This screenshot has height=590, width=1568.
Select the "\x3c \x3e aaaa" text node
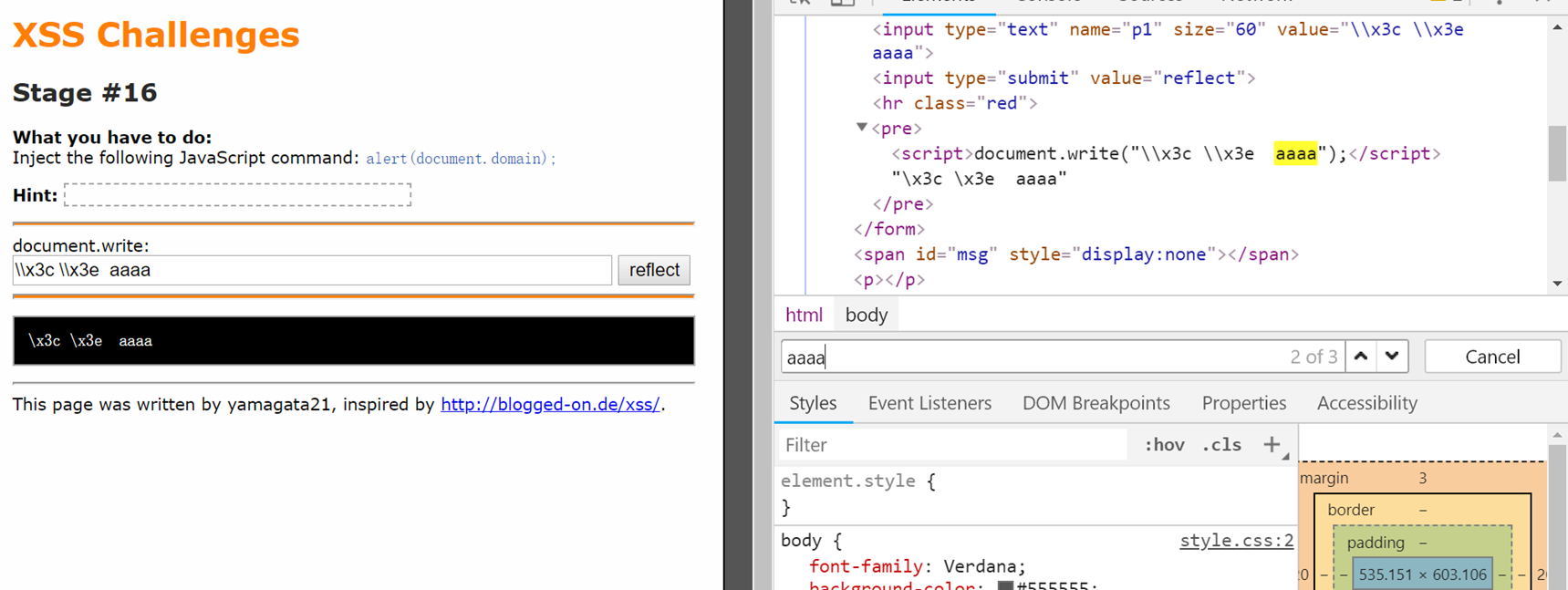point(979,179)
